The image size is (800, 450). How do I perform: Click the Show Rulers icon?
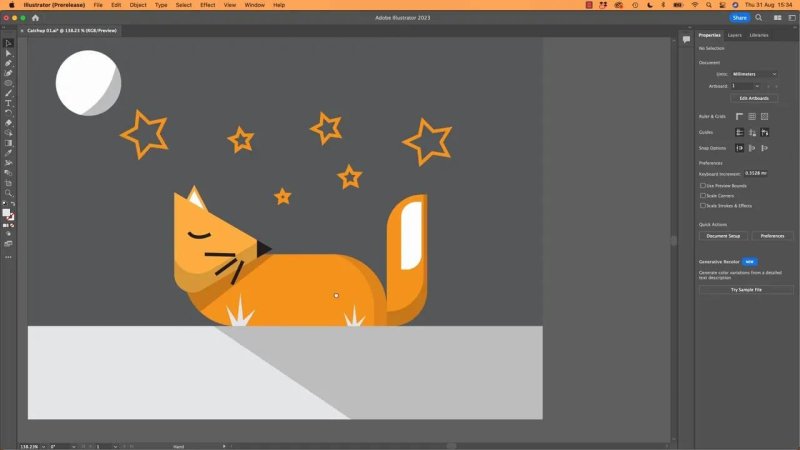click(x=739, y=117)
